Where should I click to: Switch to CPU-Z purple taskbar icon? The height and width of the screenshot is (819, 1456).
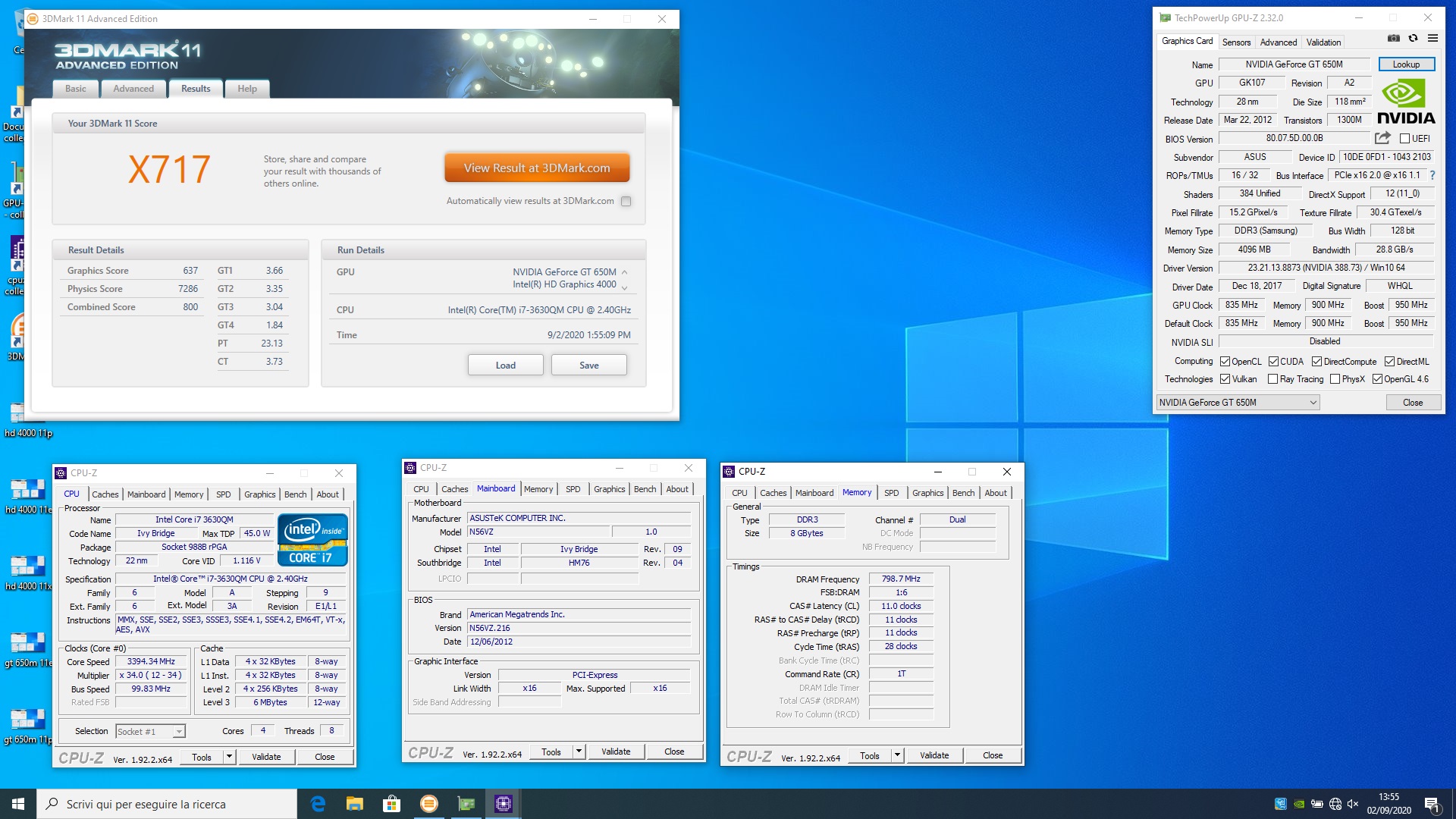[504, 804]
